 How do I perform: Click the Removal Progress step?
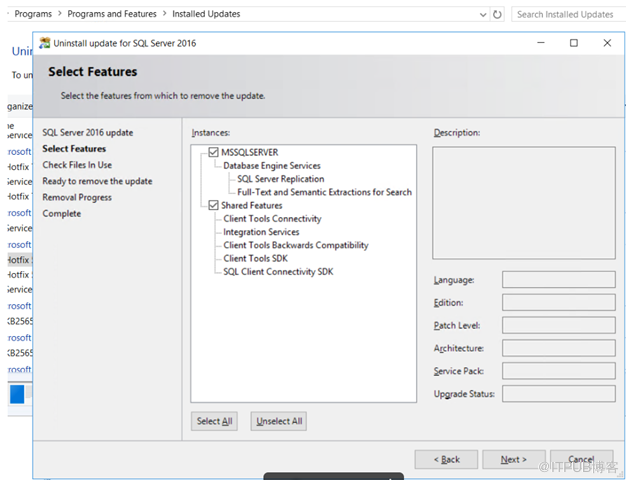[77, 197]
